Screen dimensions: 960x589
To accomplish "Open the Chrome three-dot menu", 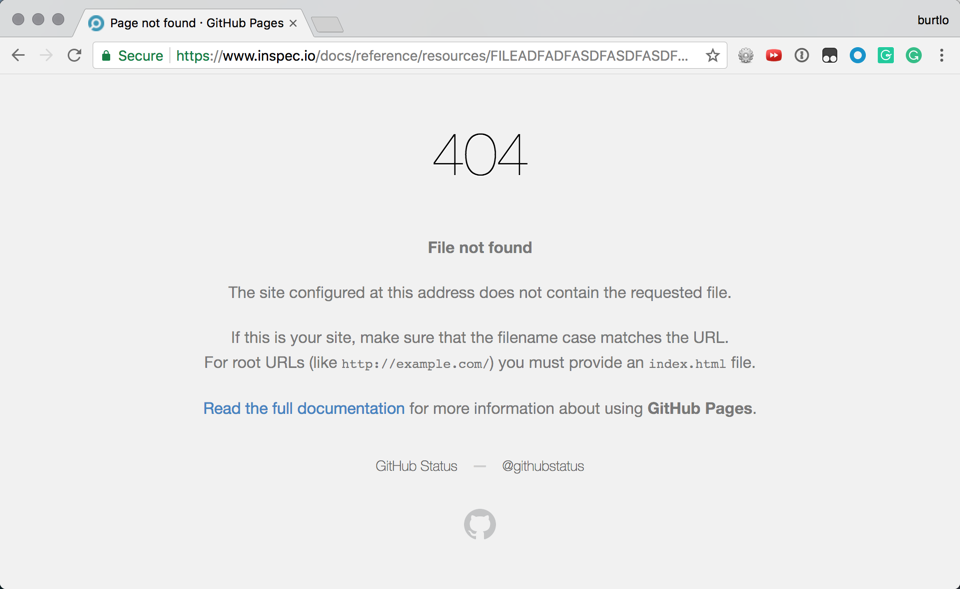I will coord(942,56).
